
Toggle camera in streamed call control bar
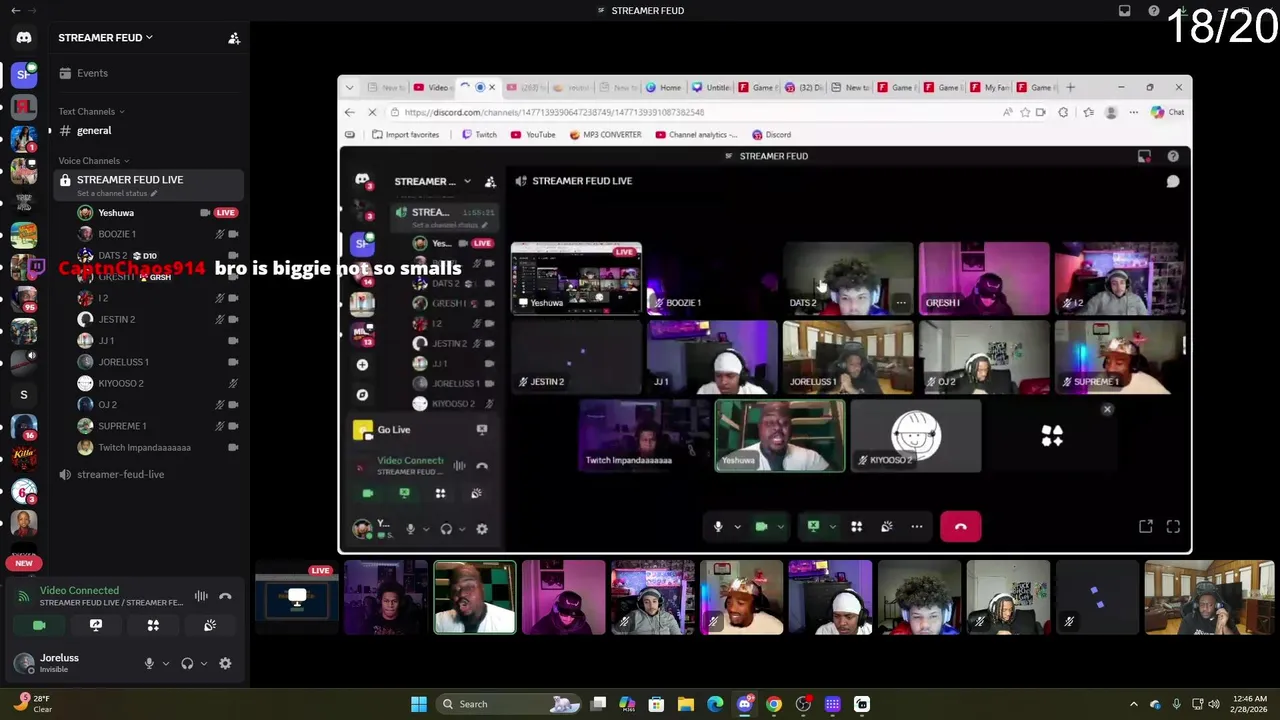click(x=761, y=527)
